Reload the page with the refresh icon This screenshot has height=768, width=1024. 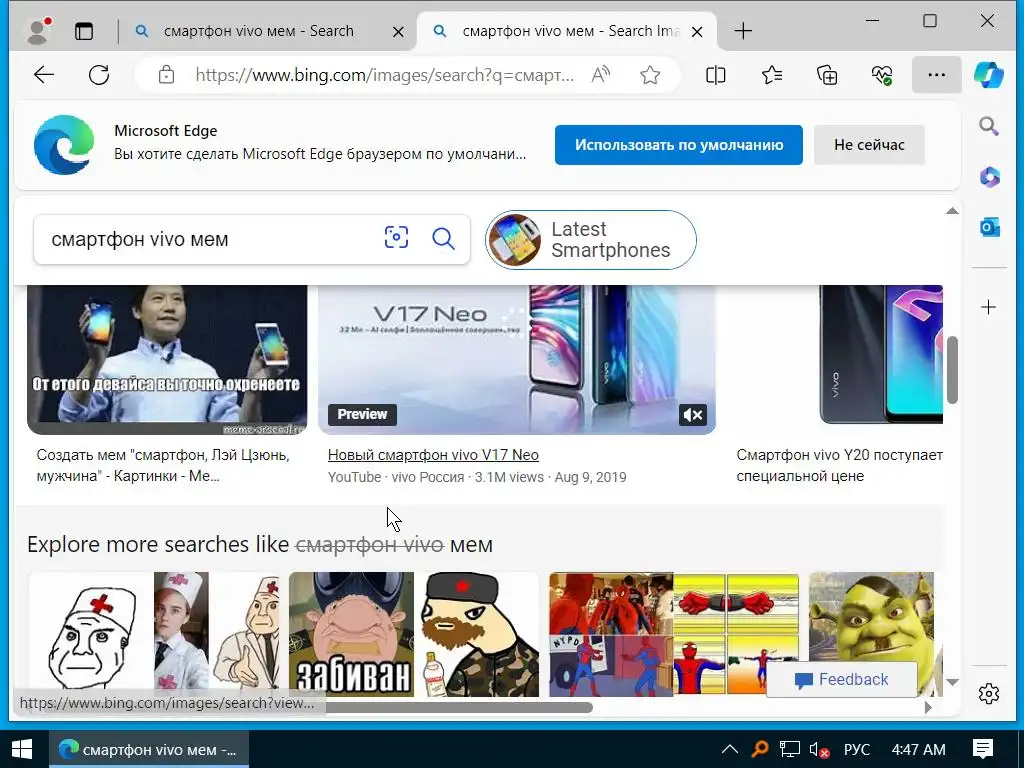(99, 75)
